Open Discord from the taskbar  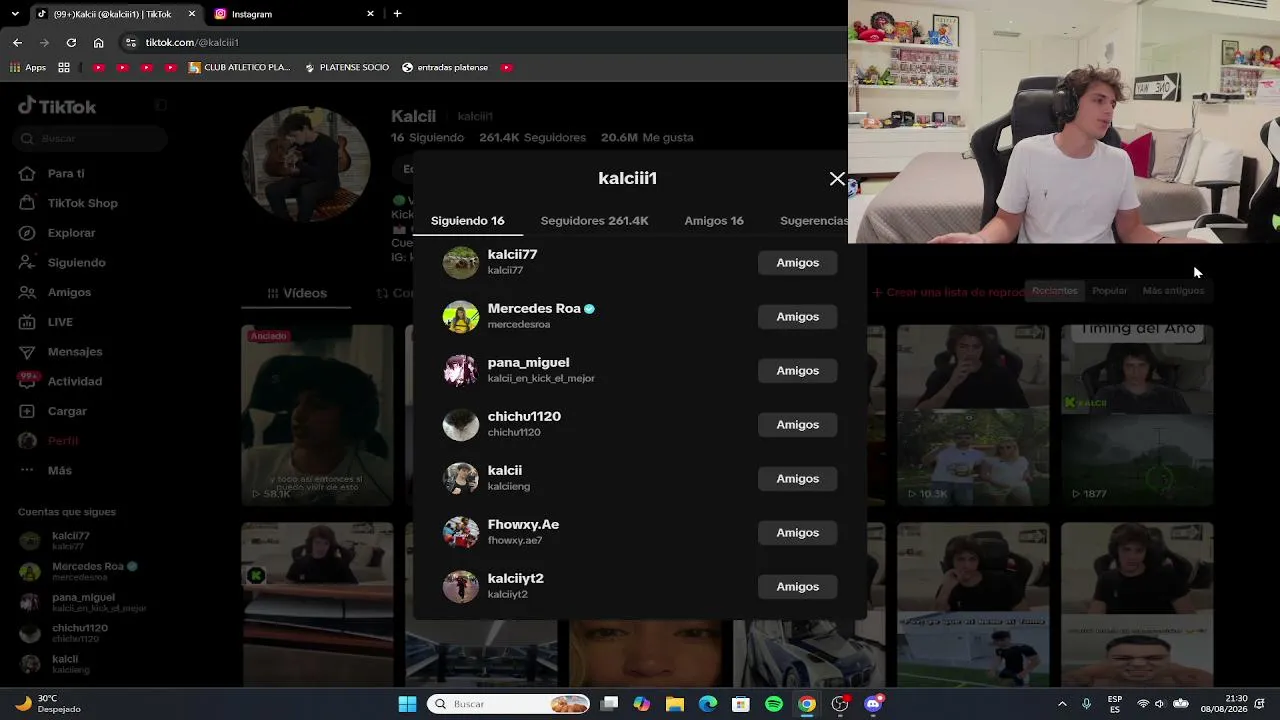click(x=873, y=704)
